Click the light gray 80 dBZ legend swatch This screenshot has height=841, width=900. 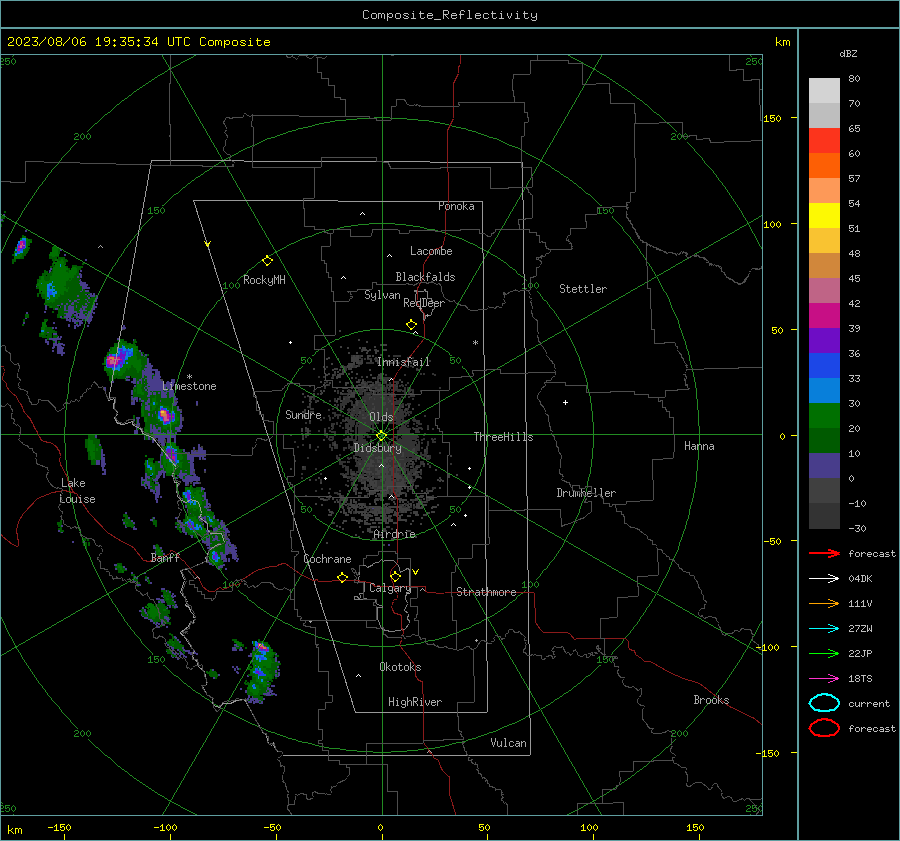coord(824,91)
